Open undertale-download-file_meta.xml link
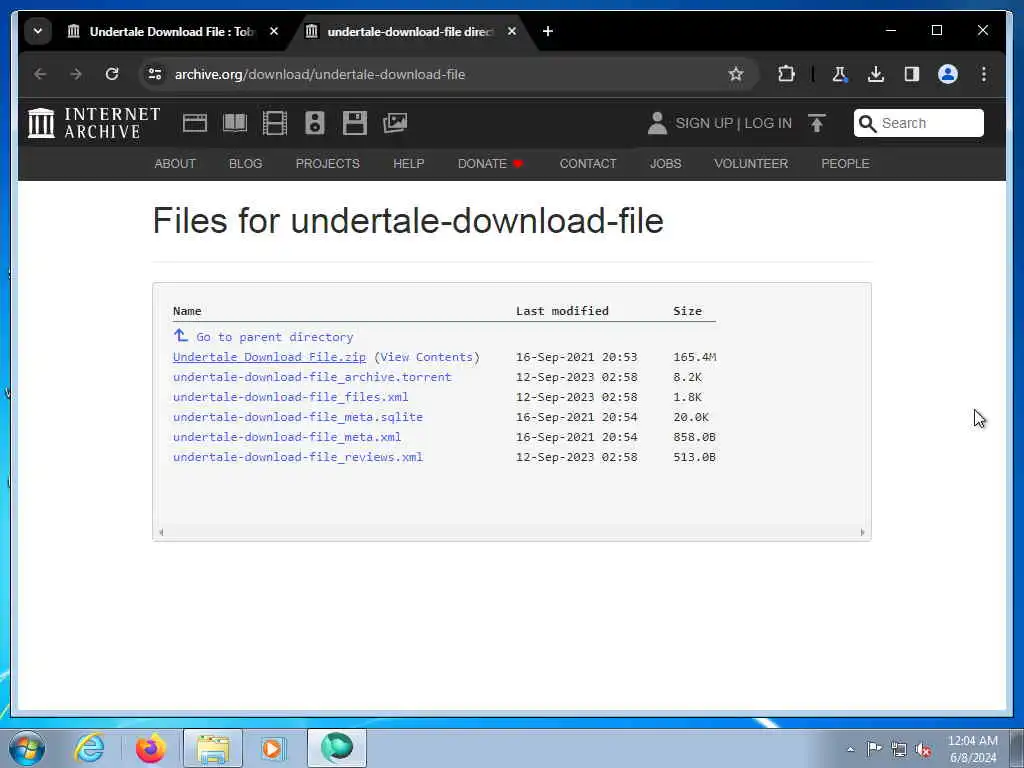 tap(287, 437)
